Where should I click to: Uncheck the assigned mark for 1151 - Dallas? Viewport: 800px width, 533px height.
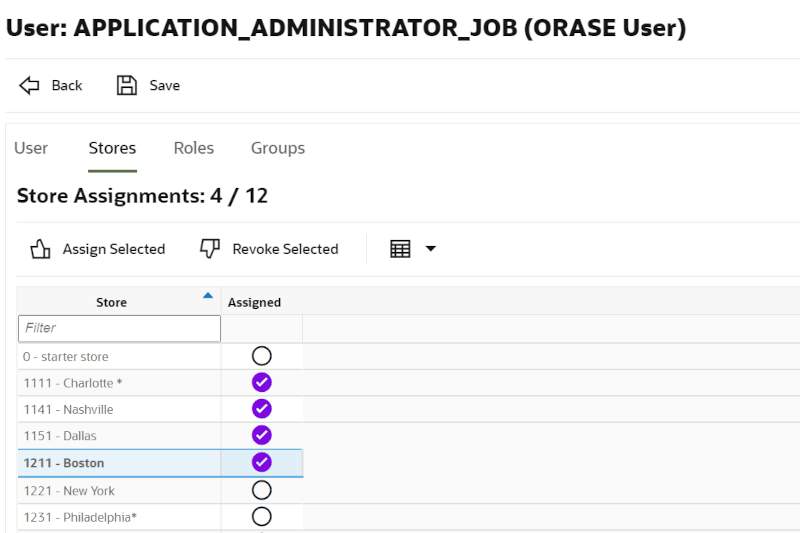point(262,435)
